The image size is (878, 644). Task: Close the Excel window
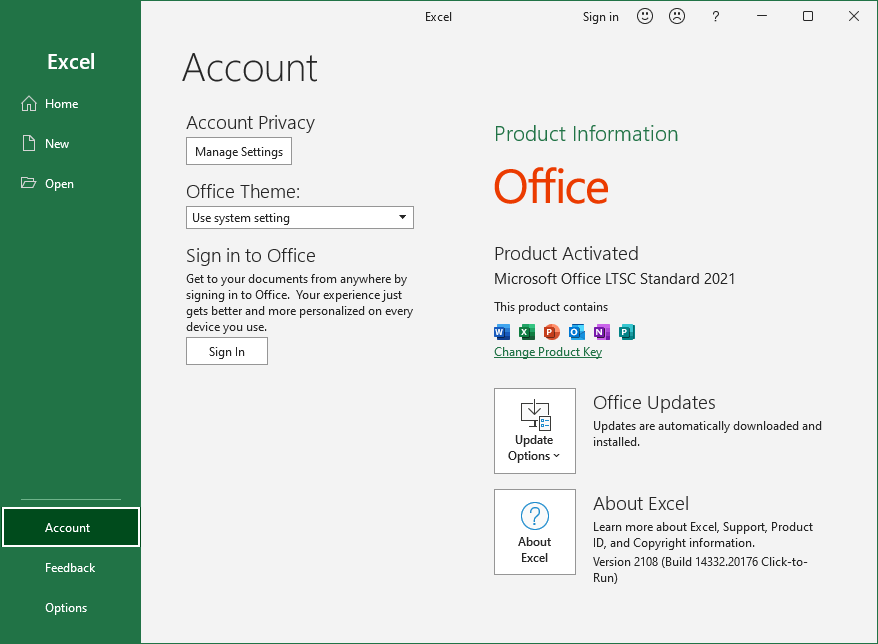[853, 16]
